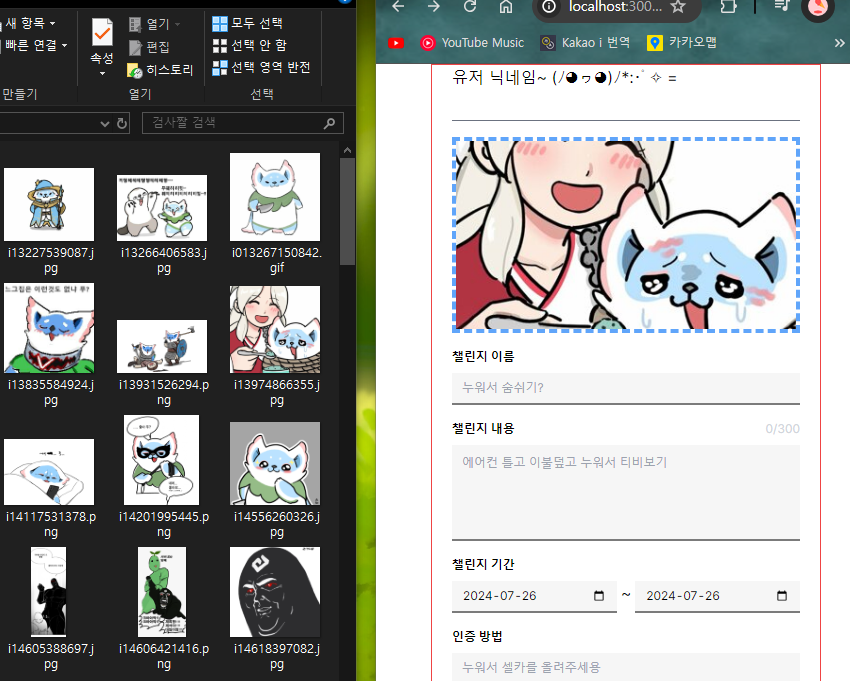
Task: Open the 카카오맵 bookmark
Action: 682,43
